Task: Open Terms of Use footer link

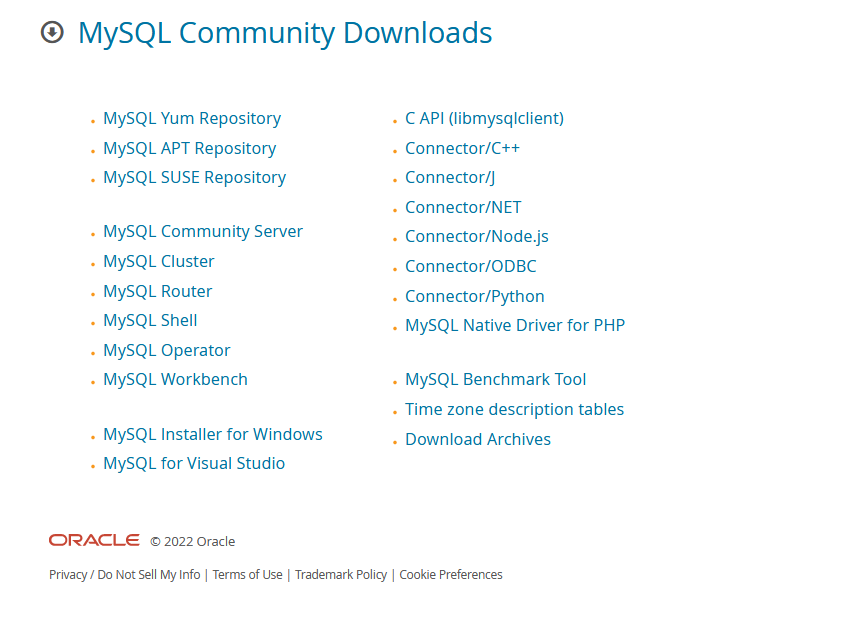Action: click(248, 574)
